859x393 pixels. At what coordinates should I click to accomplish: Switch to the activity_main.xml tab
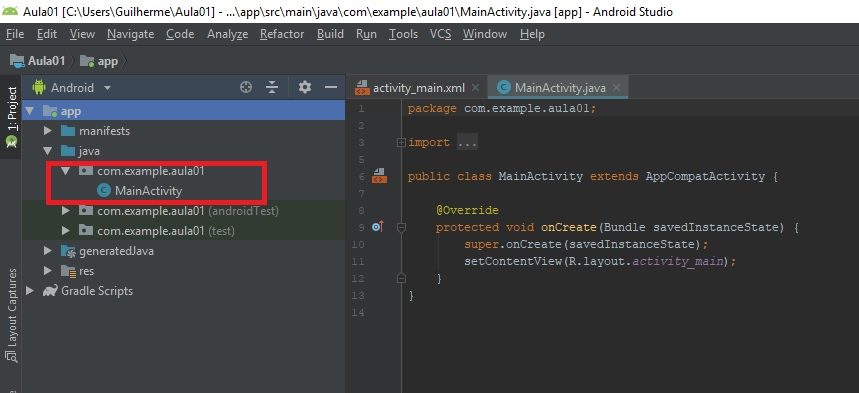419,88
